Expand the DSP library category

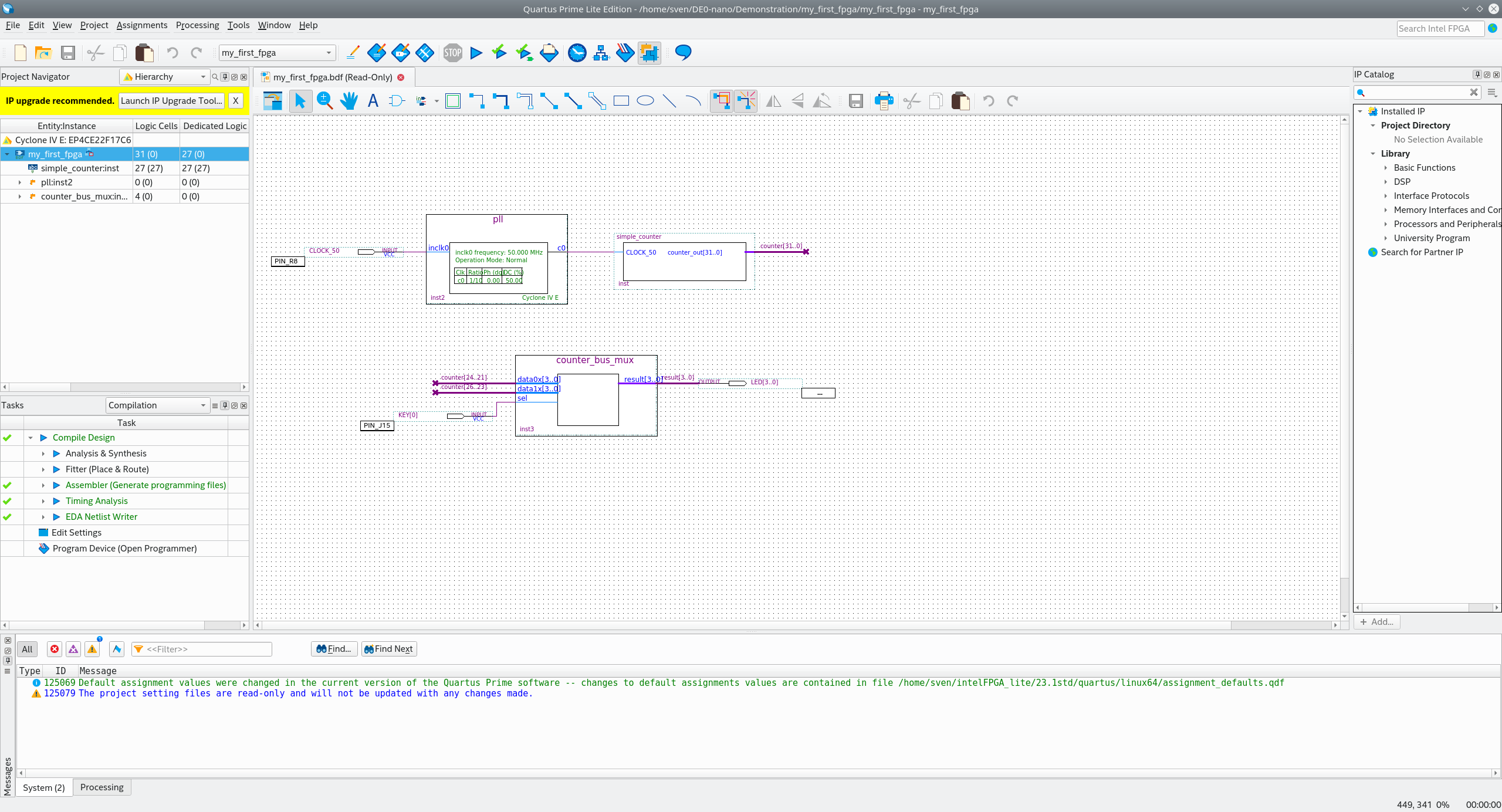(x=1386, y=182)
